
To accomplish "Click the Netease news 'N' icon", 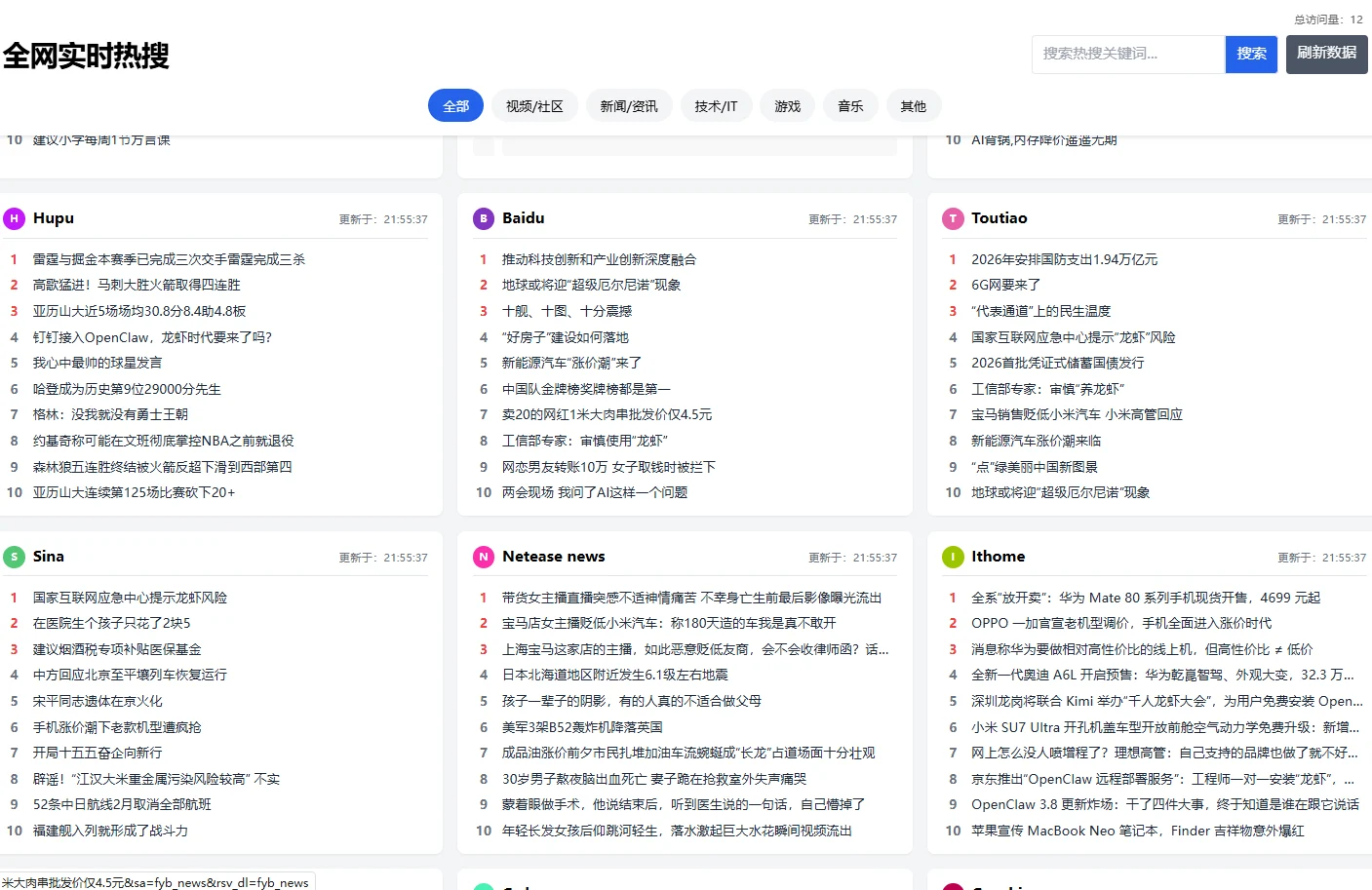I will pos(483,558).
